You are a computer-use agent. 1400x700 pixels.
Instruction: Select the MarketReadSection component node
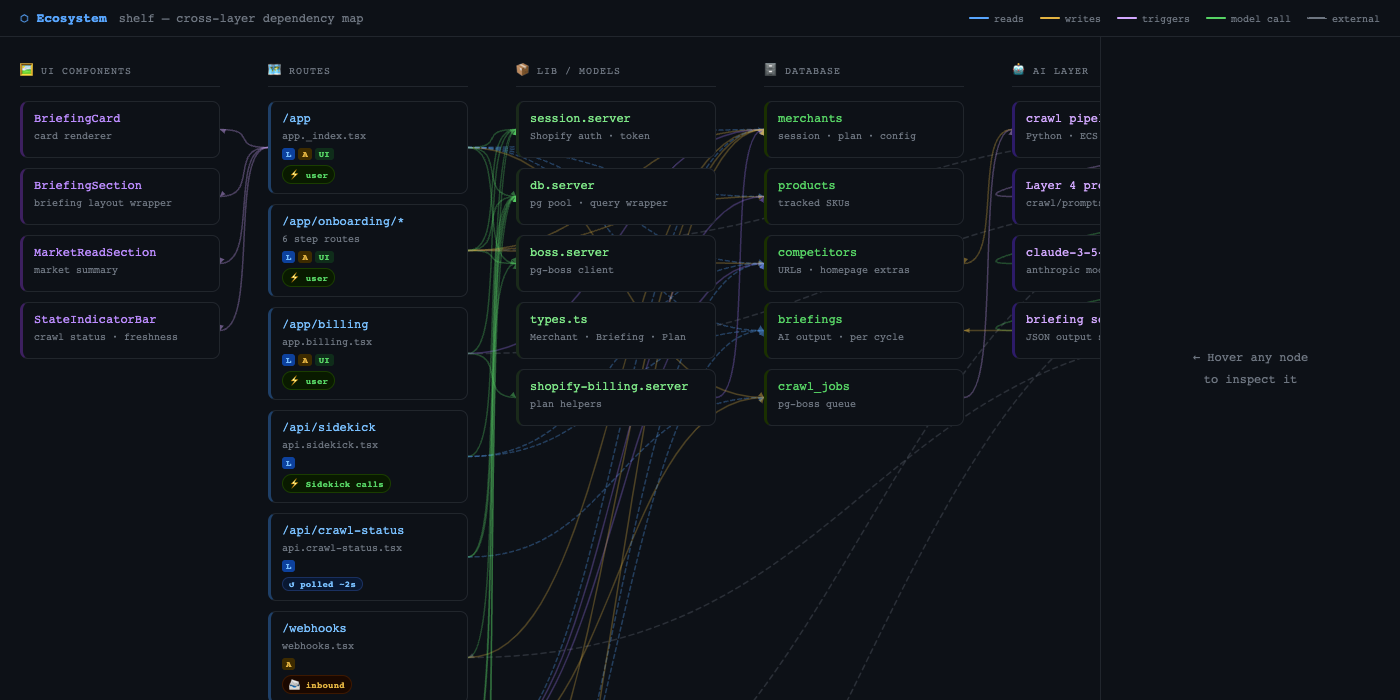tap(120, 263)
